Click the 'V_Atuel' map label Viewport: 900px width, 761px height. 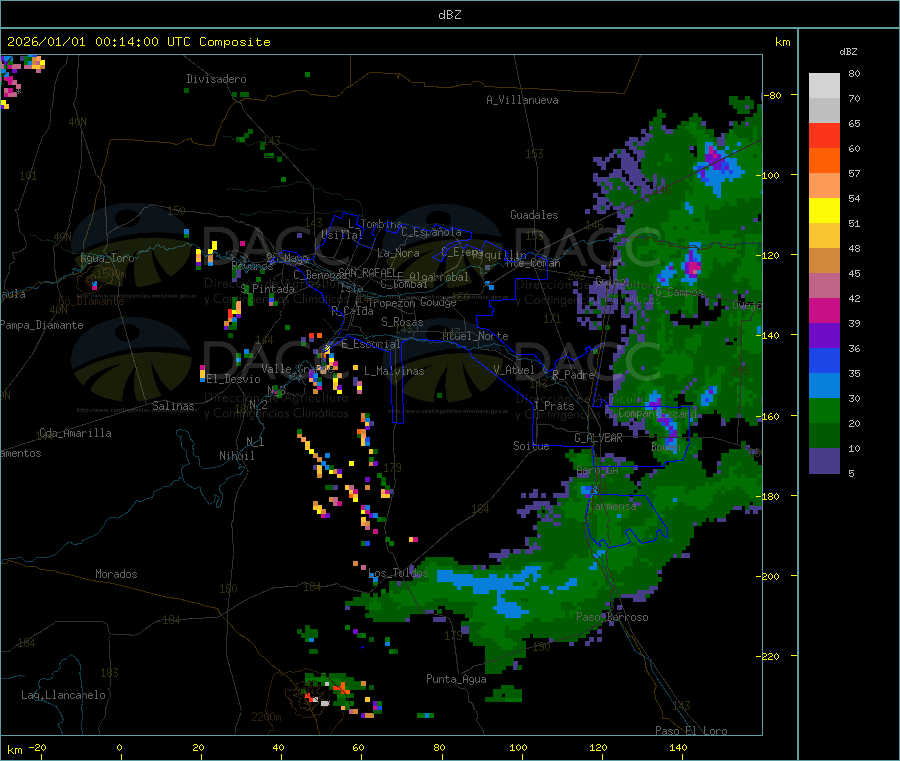(514, 370)
